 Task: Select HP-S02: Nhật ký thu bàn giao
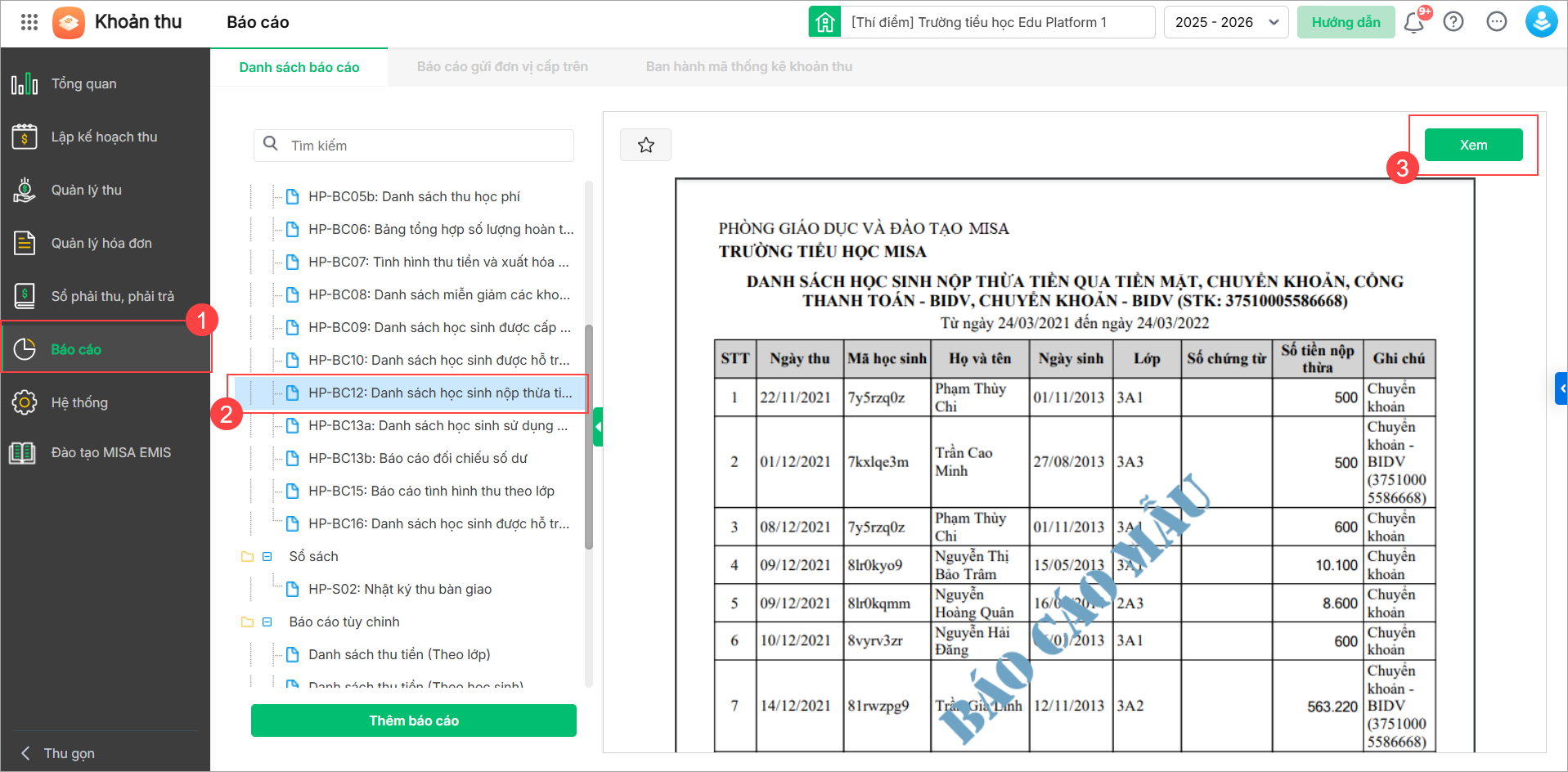coord(400,589)
